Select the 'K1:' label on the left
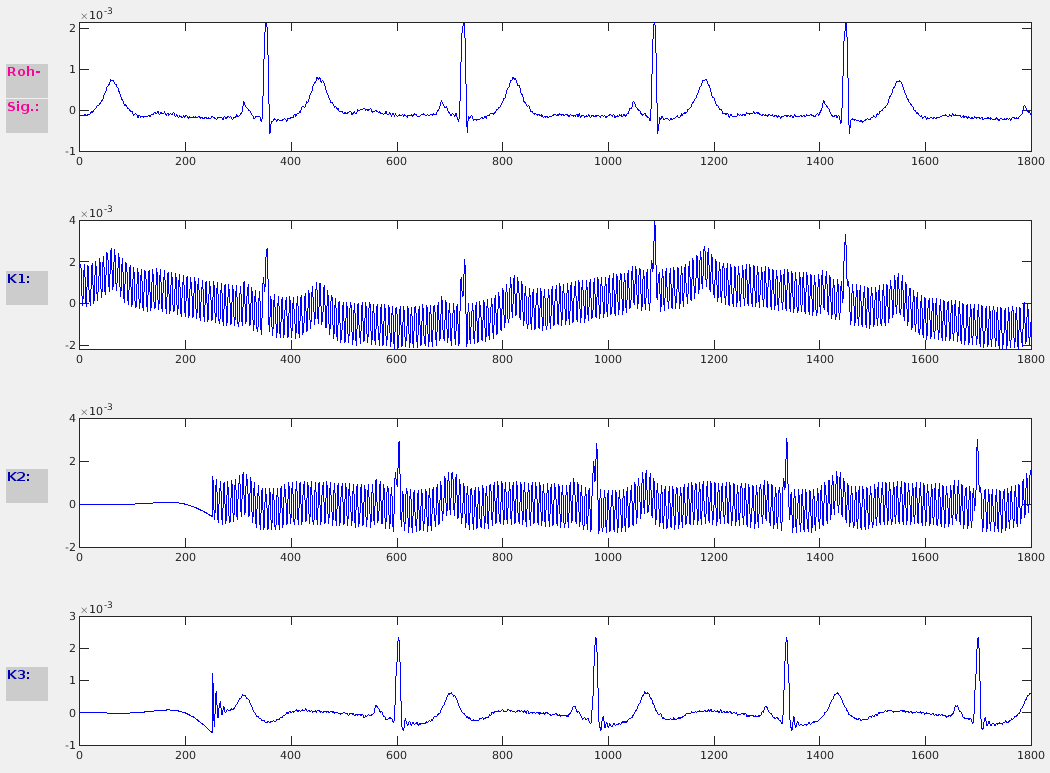The image size is (1050, 773). click(26, 280)
